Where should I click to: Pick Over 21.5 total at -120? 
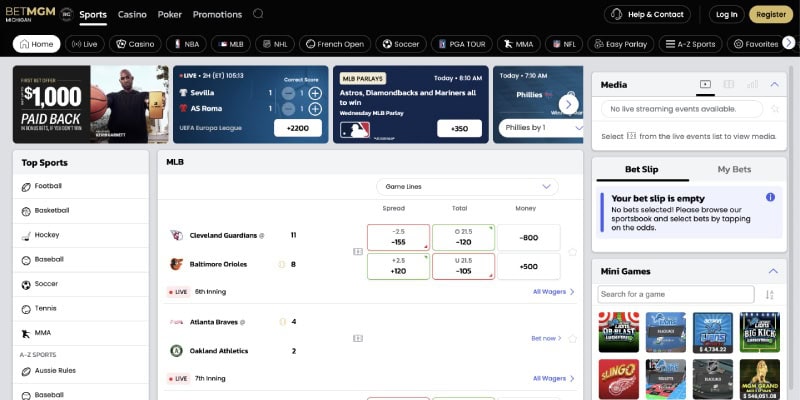click(x=463, y=237)
